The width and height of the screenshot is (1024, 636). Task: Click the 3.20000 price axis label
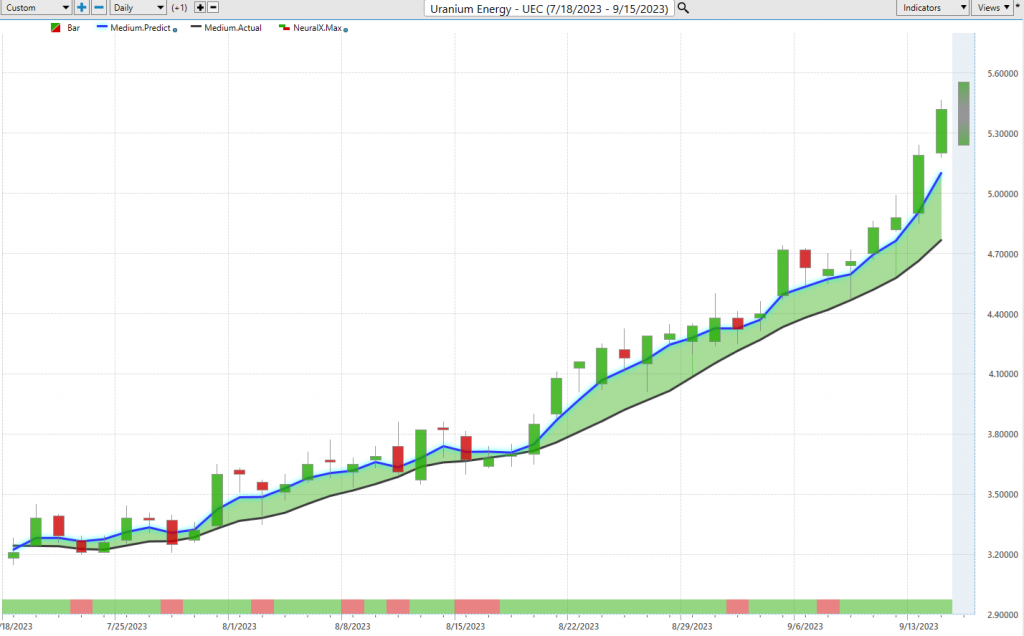tap(1002, 554)
